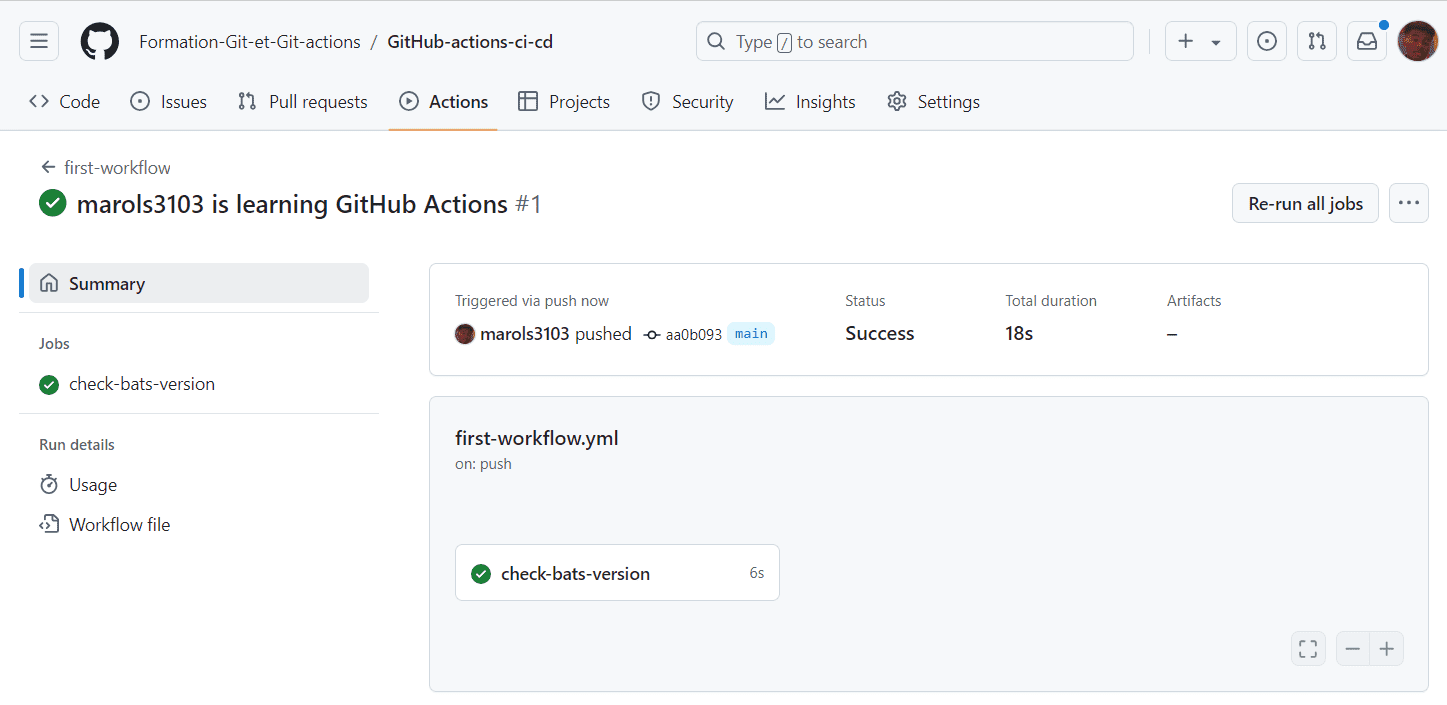Open the three-dot more options menu
The width and height of the screenshot is (1447, 705).
(1409, 203)
